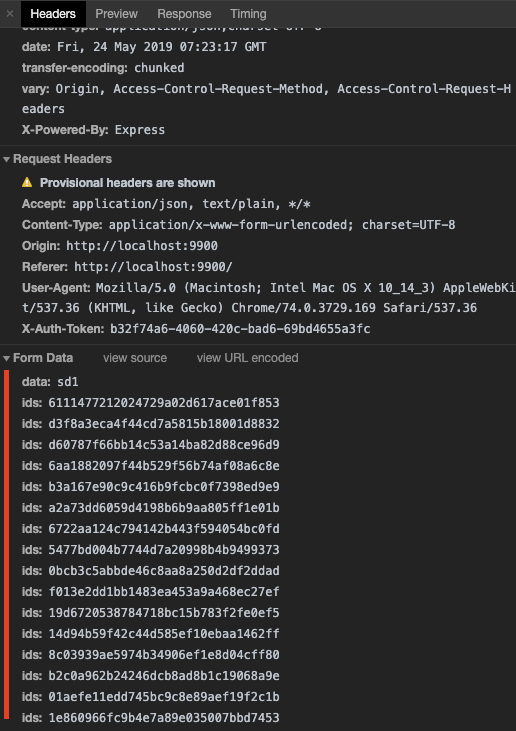Screen dimensions: 516x731
Task: Select the X-Auth-Token value
Action: pos(240,329)
